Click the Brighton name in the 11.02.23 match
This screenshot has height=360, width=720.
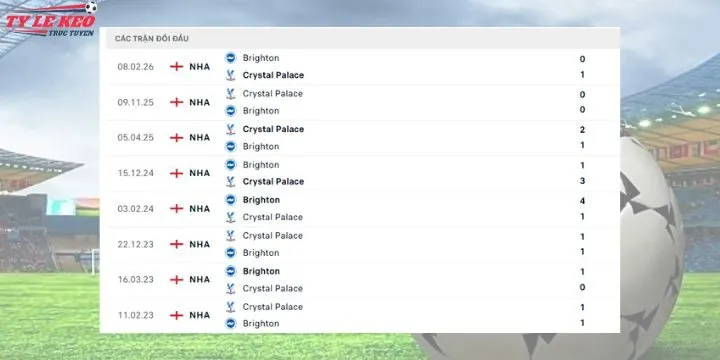coord(261,324)
